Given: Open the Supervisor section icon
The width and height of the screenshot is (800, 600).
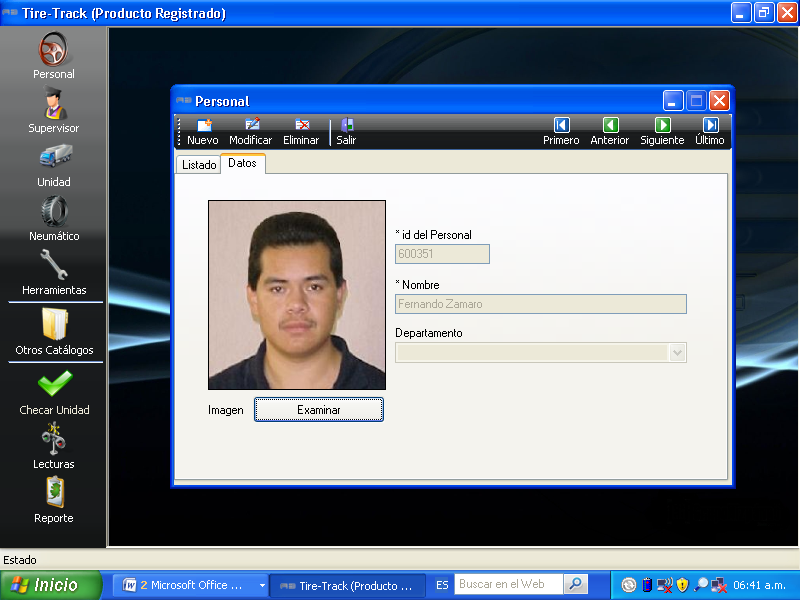Looking at the screenshot, I should [53, 104].
